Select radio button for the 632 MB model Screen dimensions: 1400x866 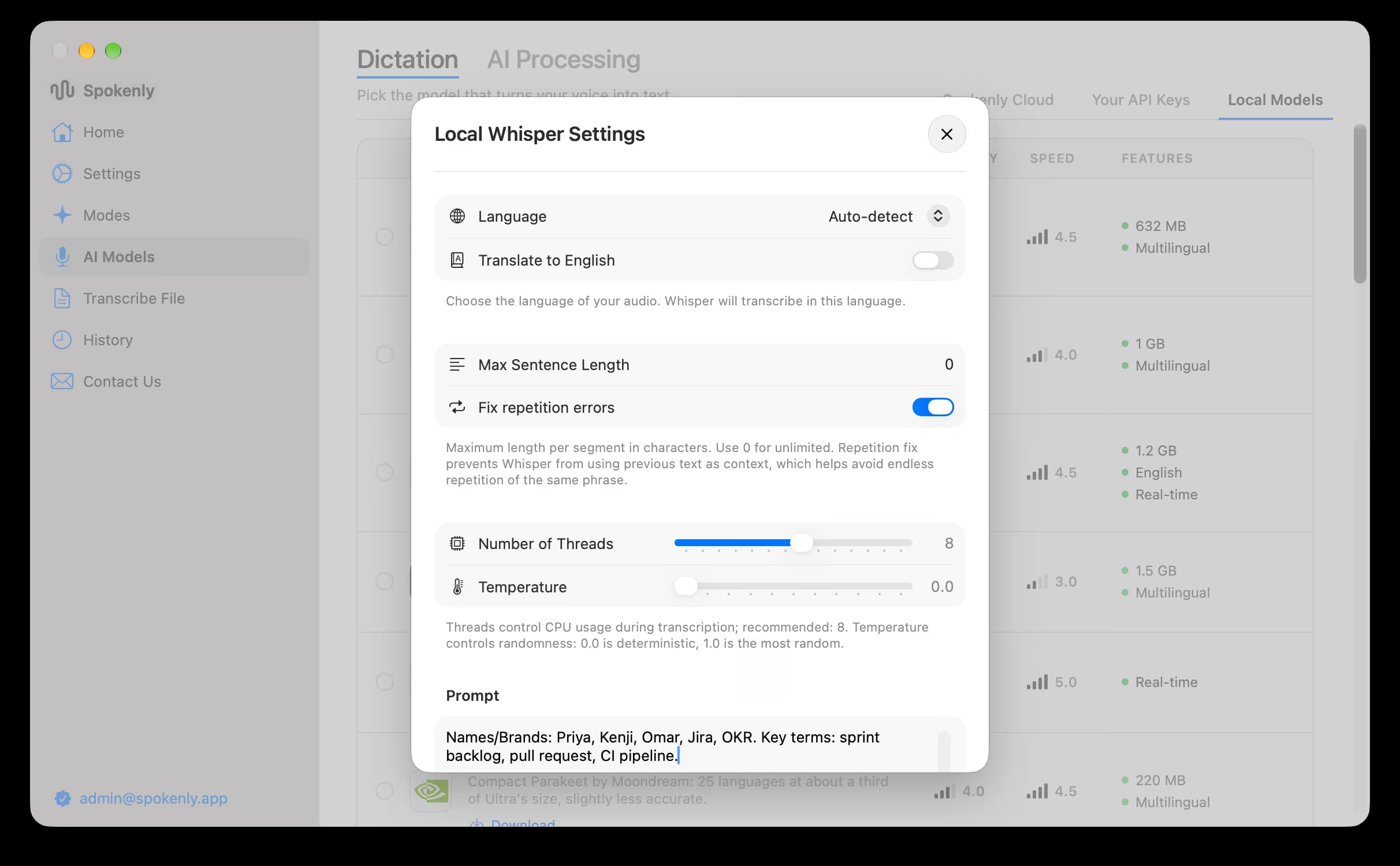click(385, 237)
